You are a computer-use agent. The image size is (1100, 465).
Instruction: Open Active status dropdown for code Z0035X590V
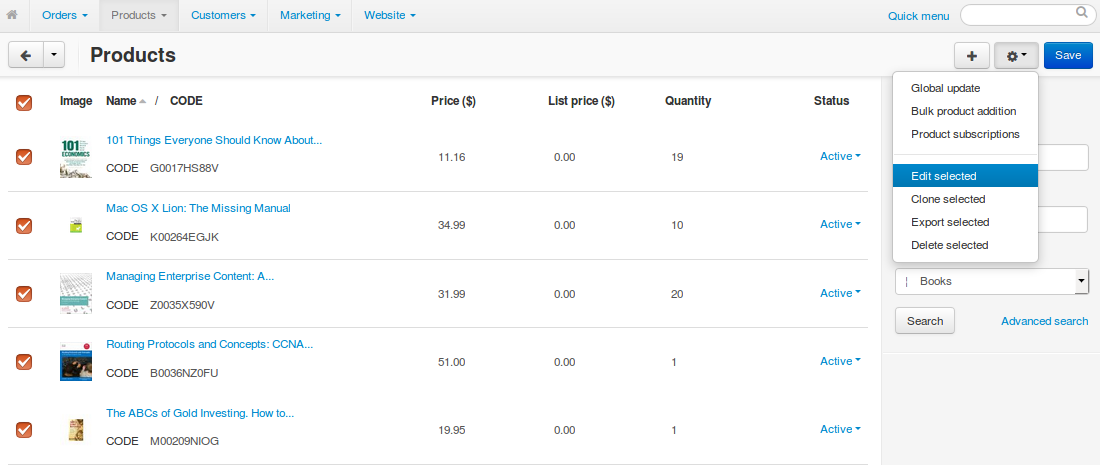click(x=840, y=293)
